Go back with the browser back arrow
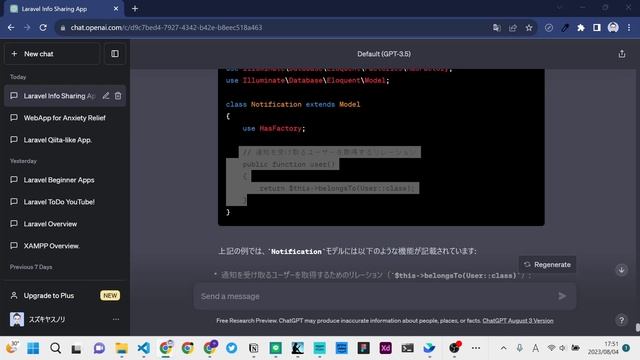640x360 pixels. click(x=11, y=28)
